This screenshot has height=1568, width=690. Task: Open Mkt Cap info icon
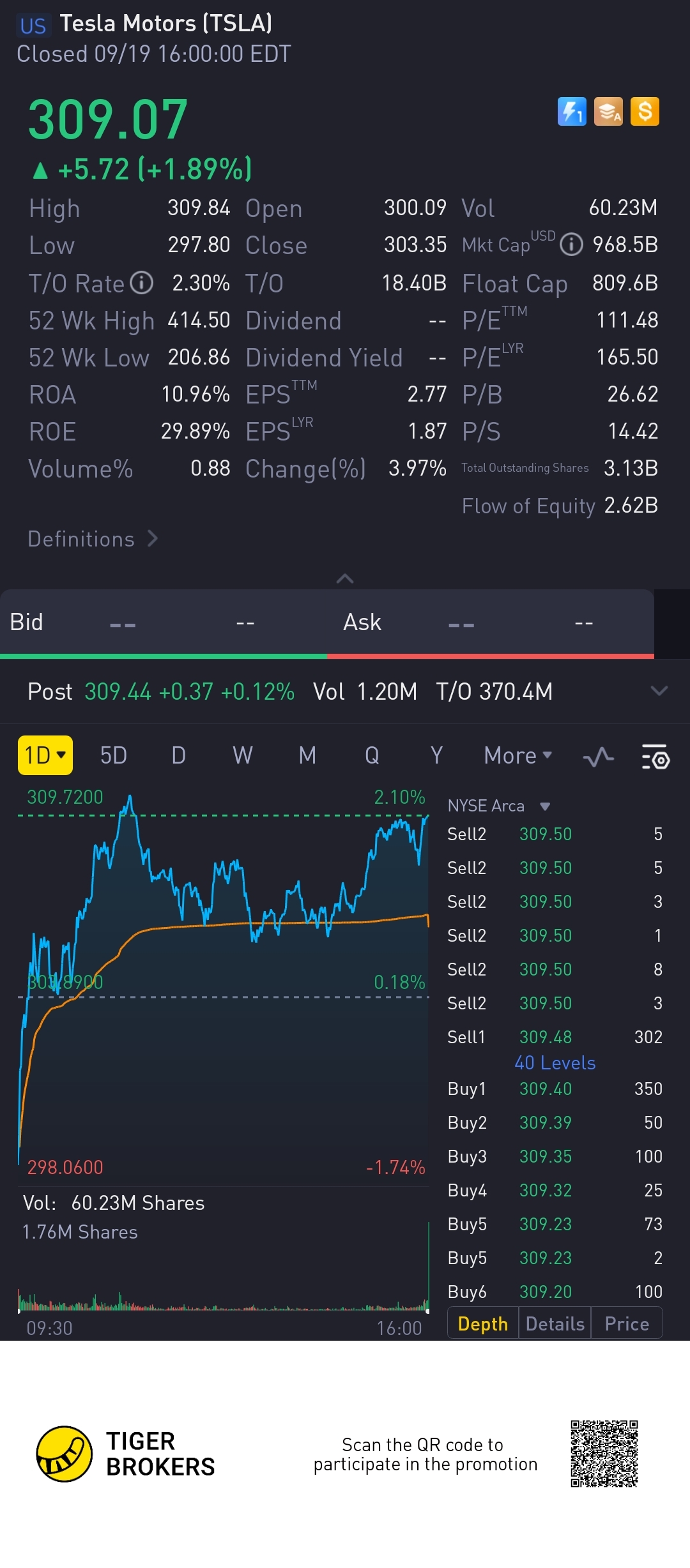point(571,245)
